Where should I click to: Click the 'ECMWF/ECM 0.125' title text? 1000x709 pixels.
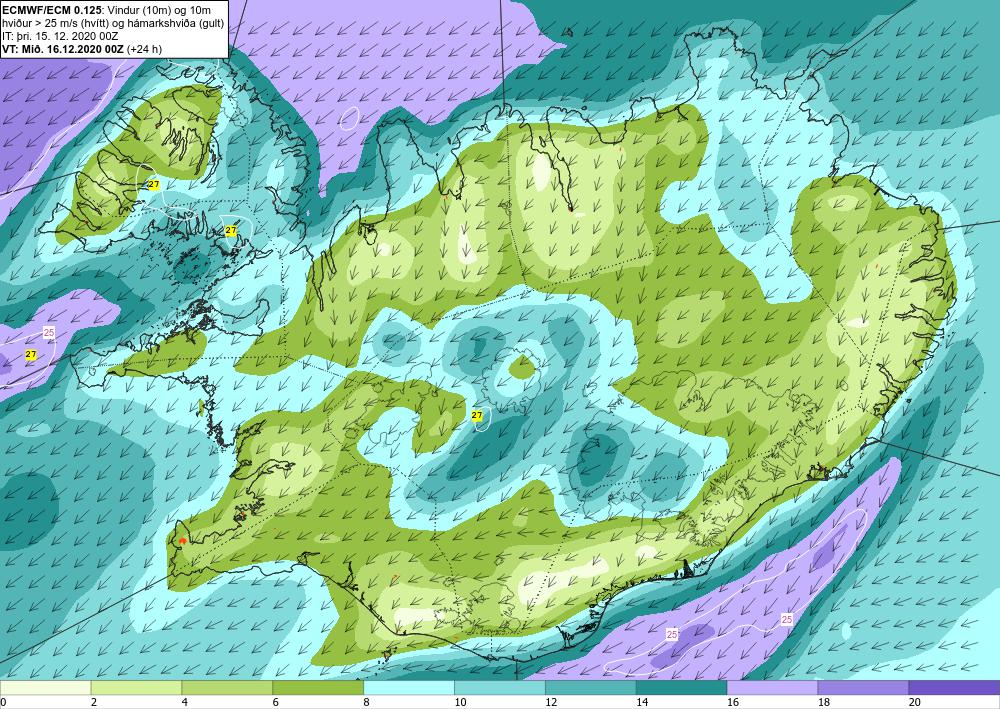coord(51,11)
